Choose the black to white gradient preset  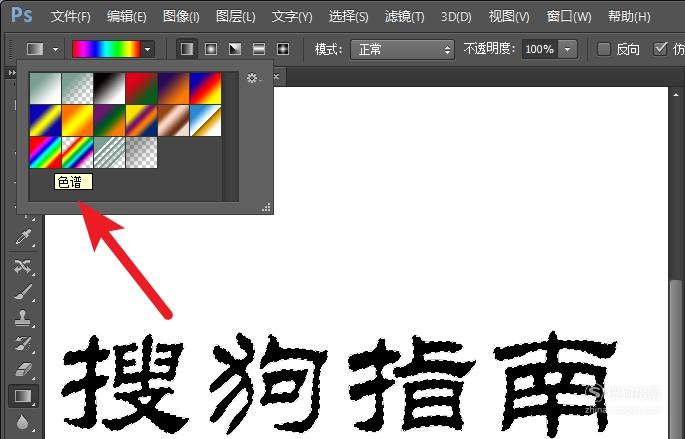point(109,89)
